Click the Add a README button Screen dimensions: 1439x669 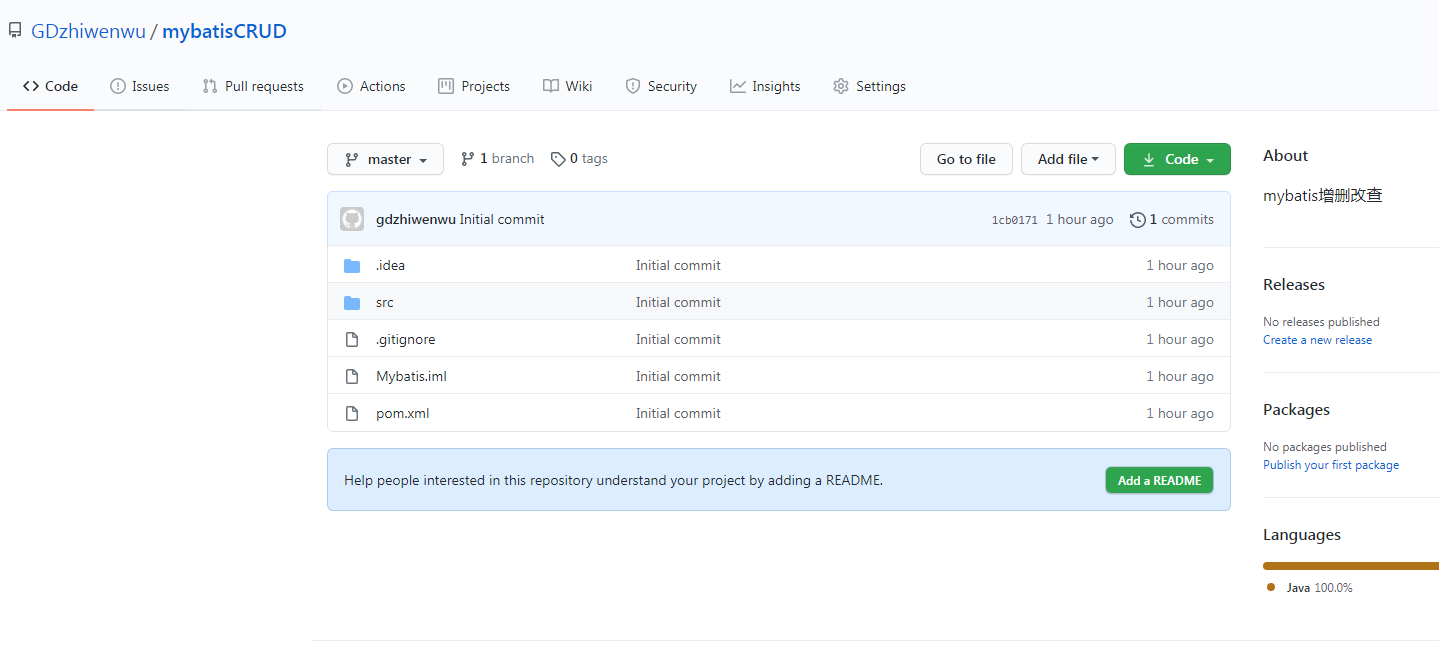1158,480
